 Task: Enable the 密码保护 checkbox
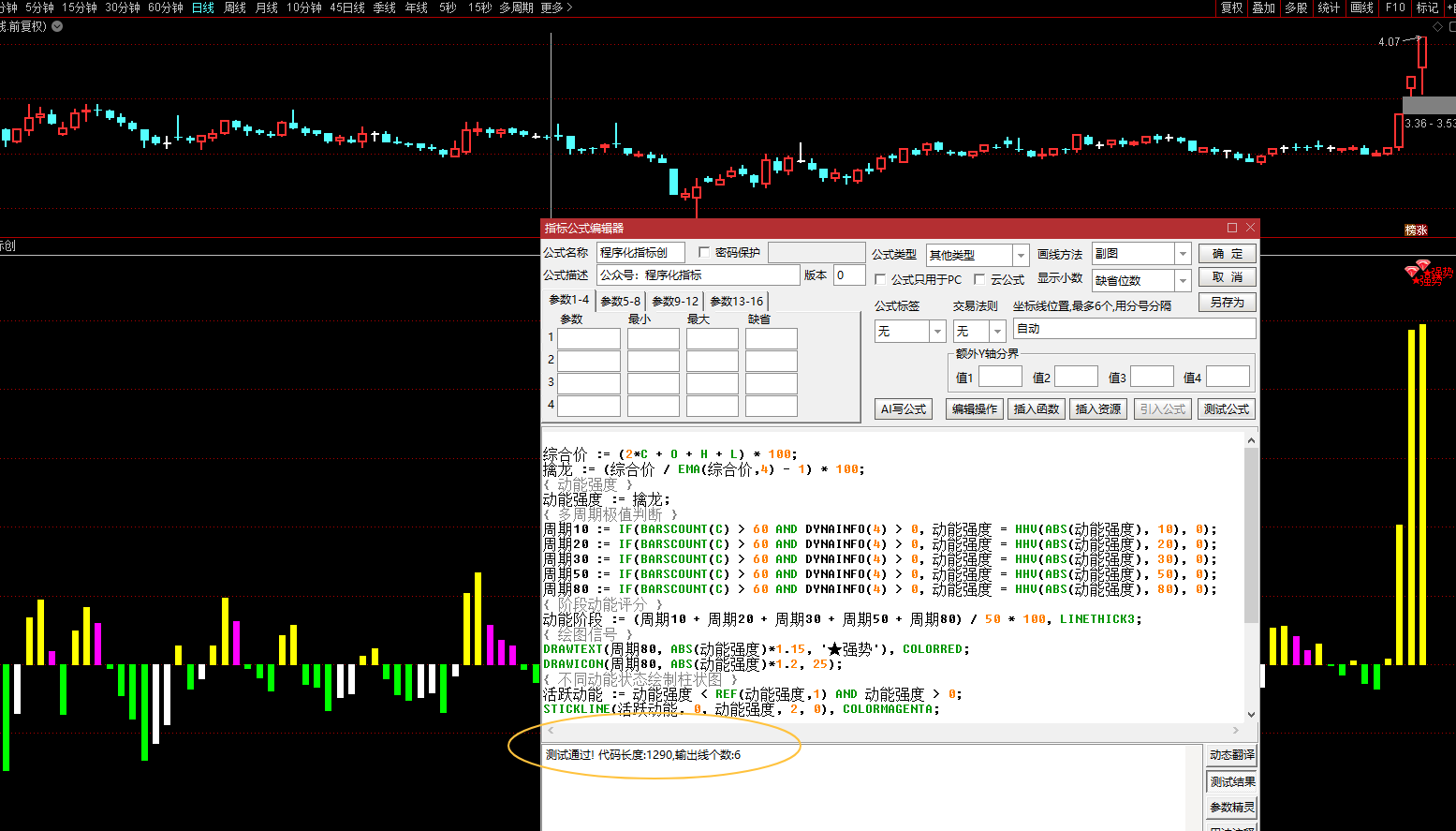click(704, 253)
